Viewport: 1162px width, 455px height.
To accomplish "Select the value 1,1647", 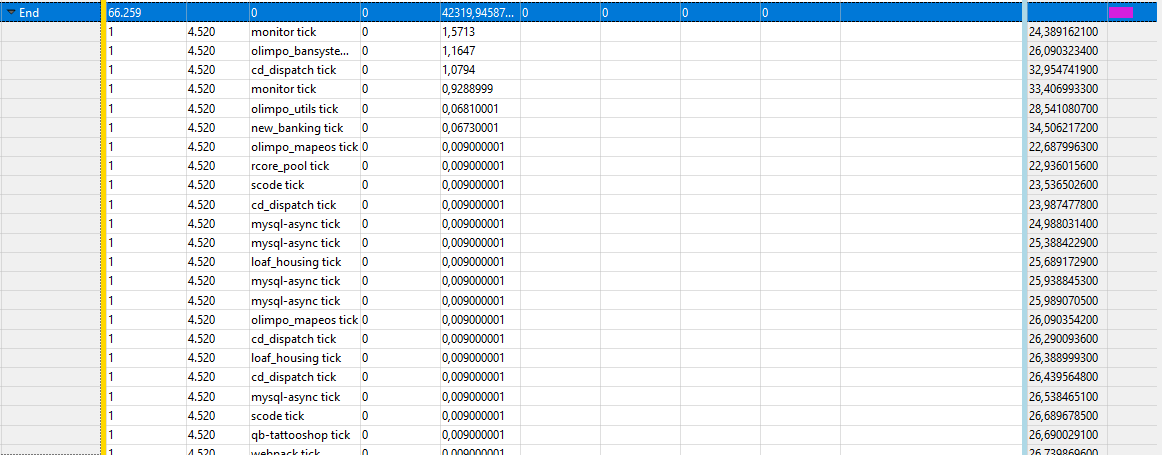I will point(459,51).
